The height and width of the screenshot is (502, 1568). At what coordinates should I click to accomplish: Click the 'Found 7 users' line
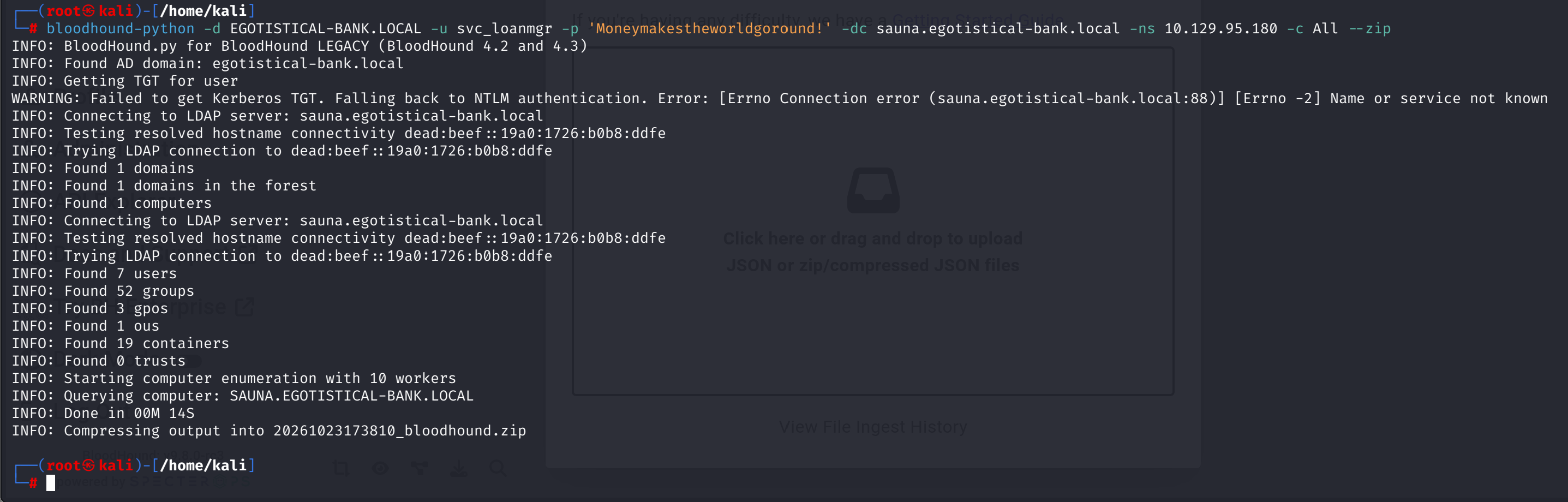click(x=94, y=274)
